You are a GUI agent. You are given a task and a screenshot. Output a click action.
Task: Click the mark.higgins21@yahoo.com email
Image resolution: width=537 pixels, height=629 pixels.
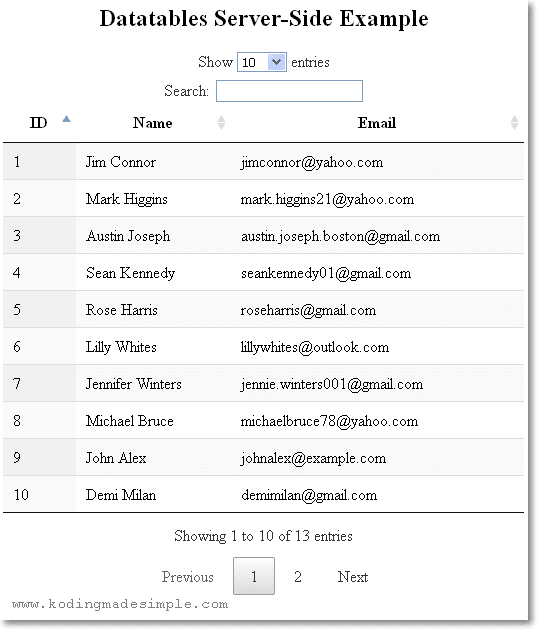click(327, 199)
